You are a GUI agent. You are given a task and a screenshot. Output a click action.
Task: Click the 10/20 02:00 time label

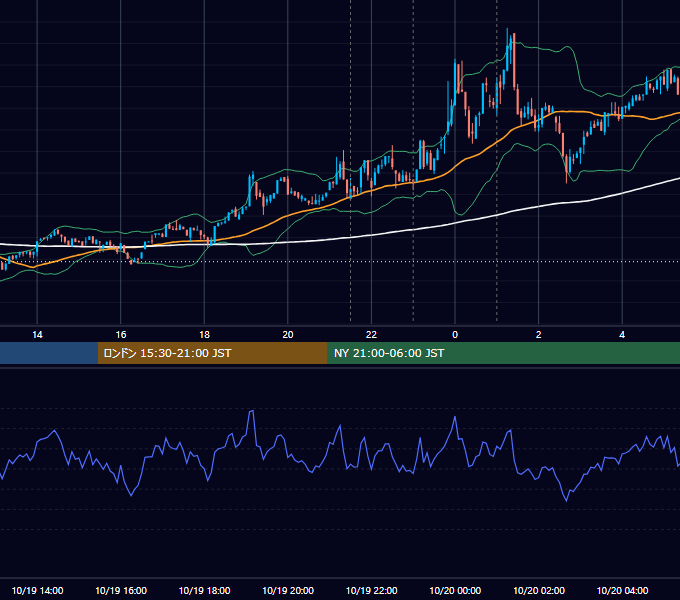[x=539, y=590]
